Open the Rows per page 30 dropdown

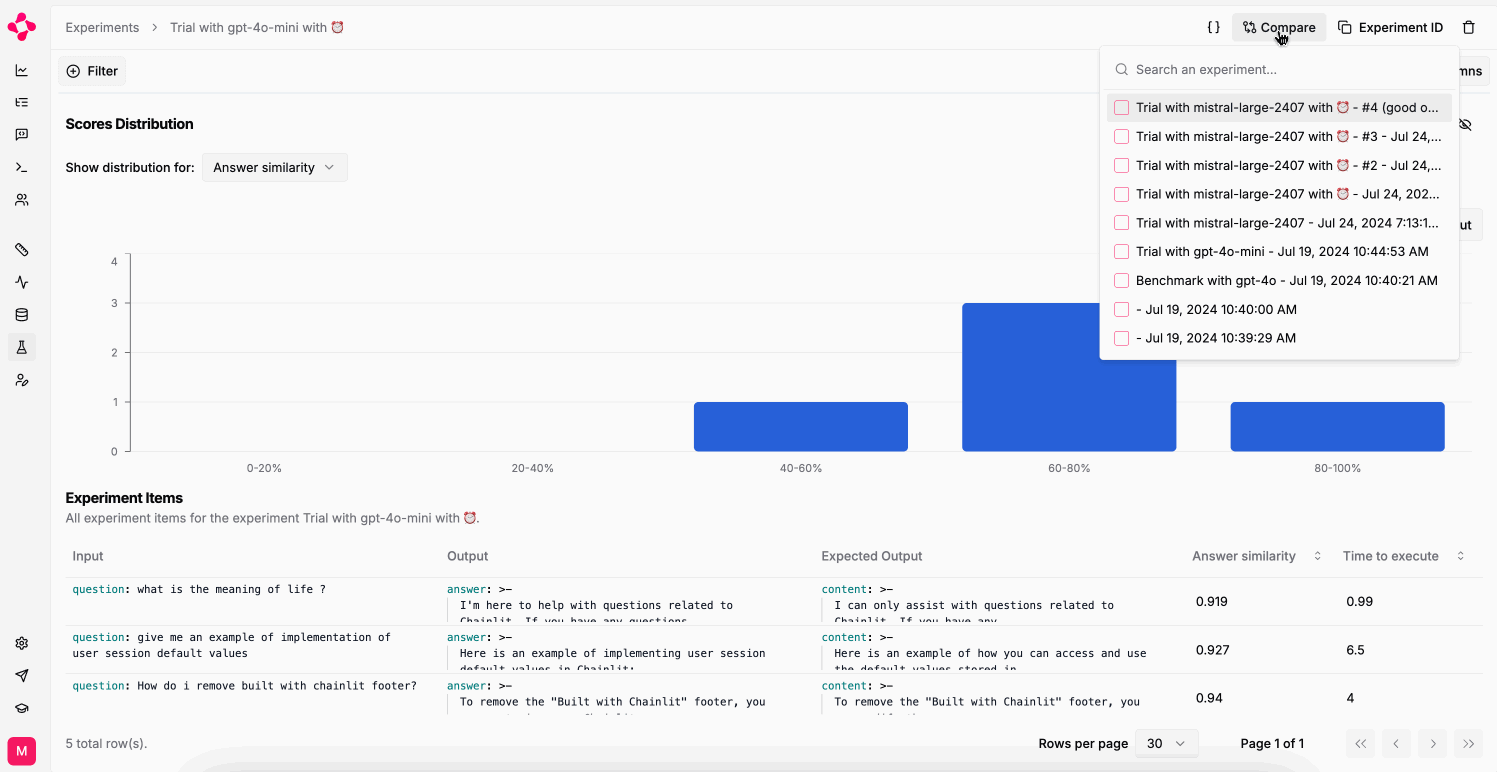click(x=1168, y=743)
